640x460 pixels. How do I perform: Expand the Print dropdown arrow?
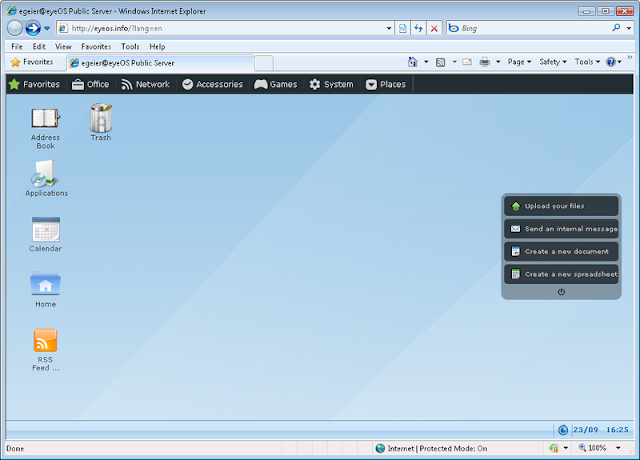(498, 62)
